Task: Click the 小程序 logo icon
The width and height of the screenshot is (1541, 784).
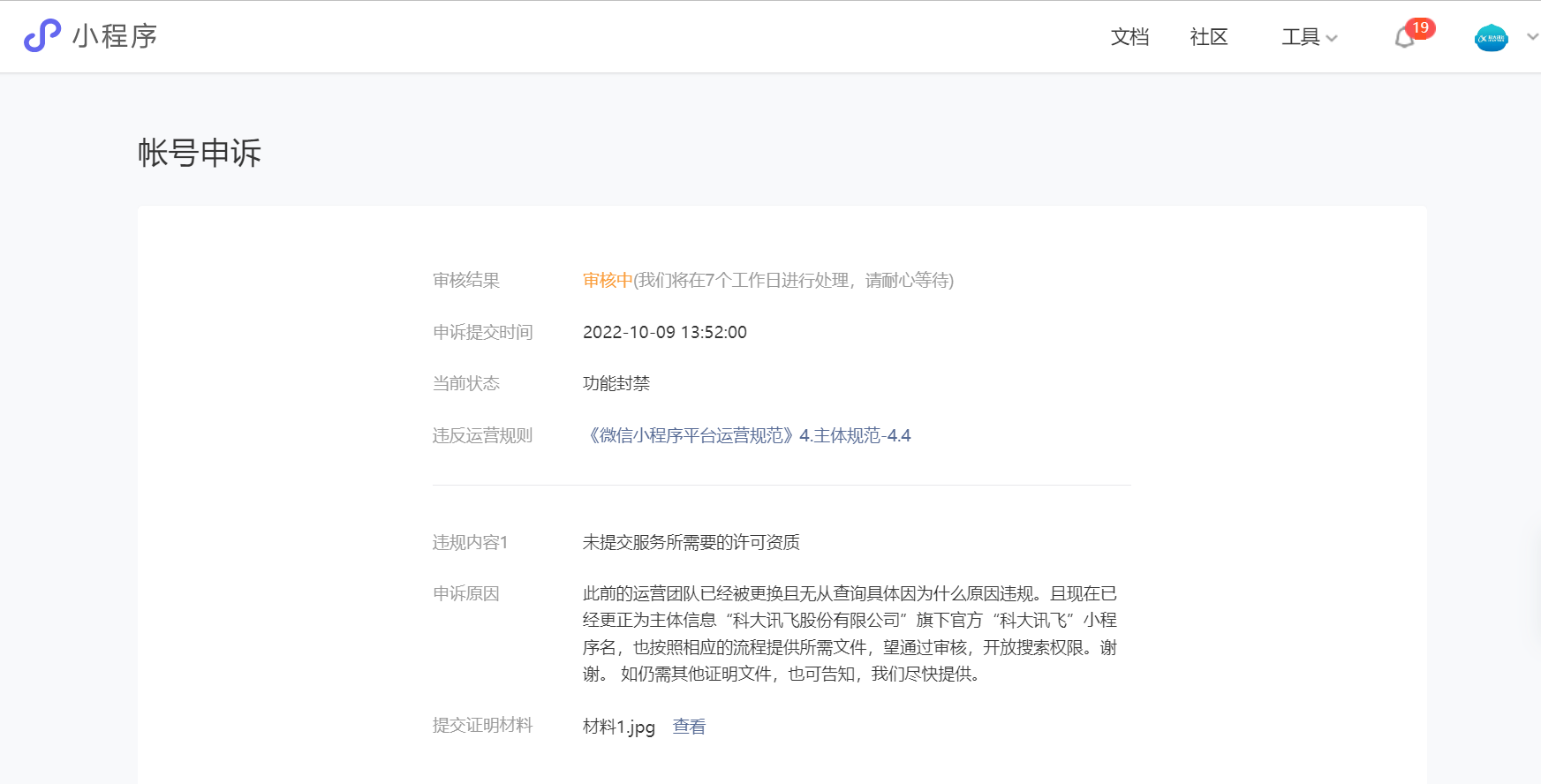Action: click(x=42, y=36)
